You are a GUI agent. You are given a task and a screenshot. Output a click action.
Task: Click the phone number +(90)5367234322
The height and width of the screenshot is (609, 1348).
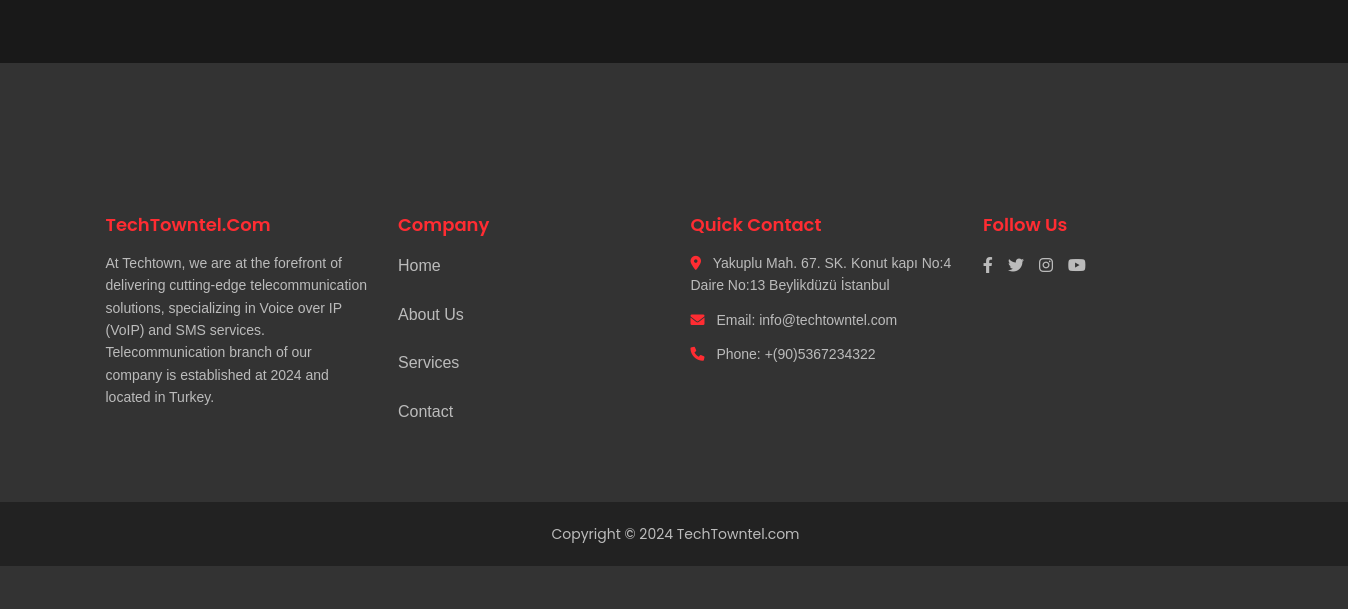[x=820, y=354]
